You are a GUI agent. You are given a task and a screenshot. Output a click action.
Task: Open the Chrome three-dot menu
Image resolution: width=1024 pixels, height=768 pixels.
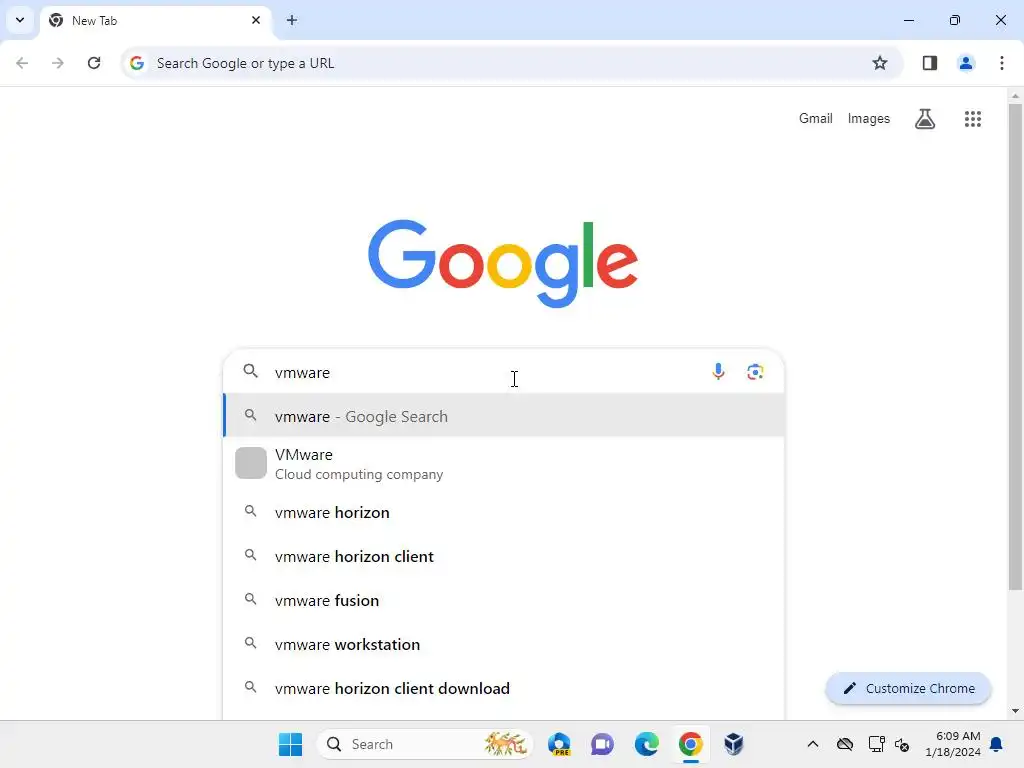pos(1002,63)
